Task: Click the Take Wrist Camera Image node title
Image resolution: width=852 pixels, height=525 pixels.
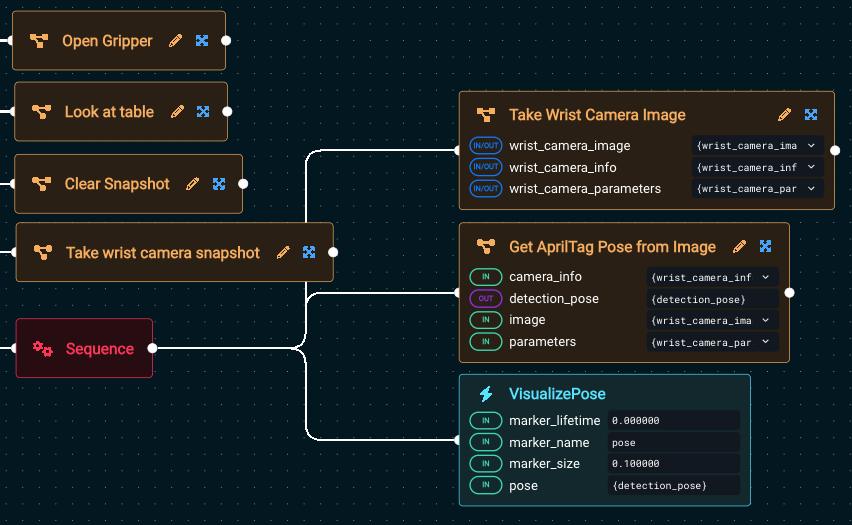Action: 597,115
